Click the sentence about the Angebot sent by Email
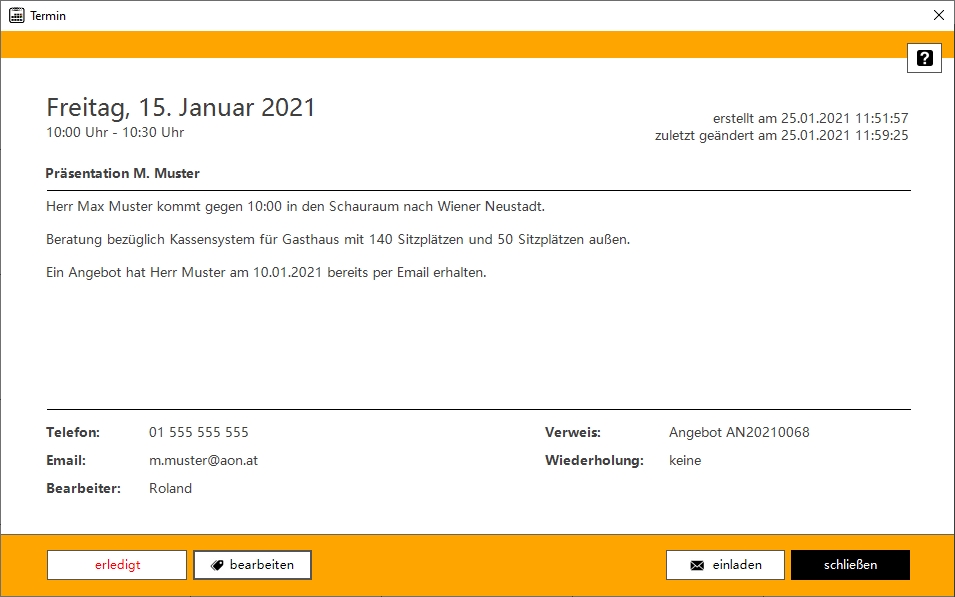 [266, 273]
